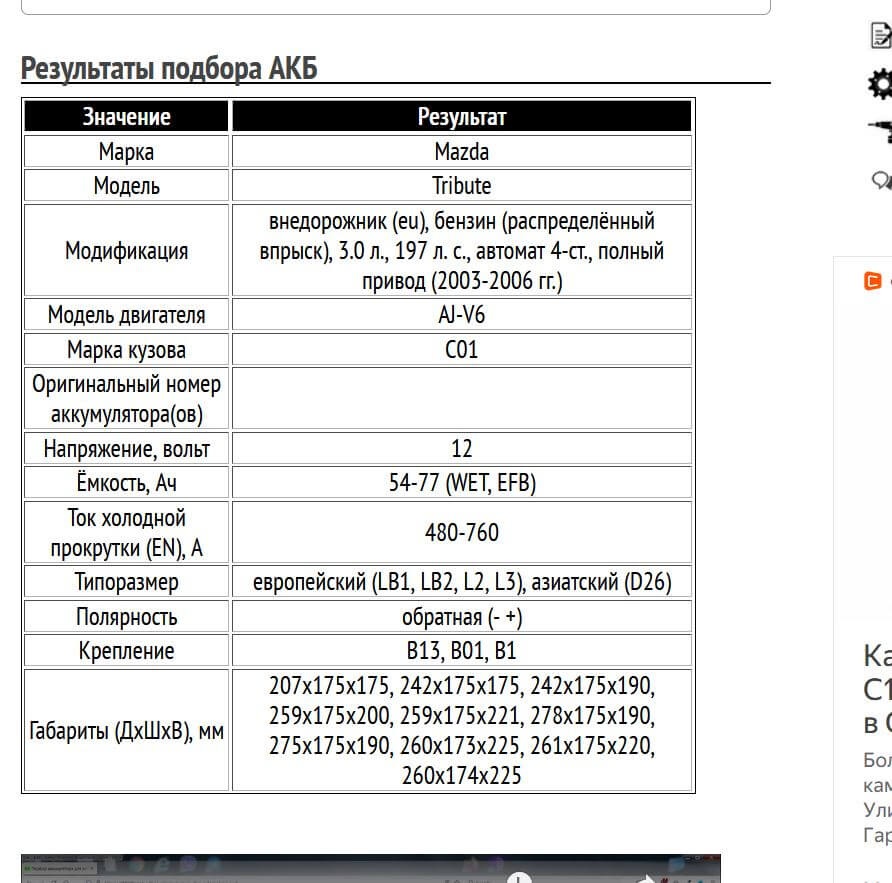Click the '54-77 (WET, EFB)' capacity value
Screen dimensions: 892x883
(461, 483)
